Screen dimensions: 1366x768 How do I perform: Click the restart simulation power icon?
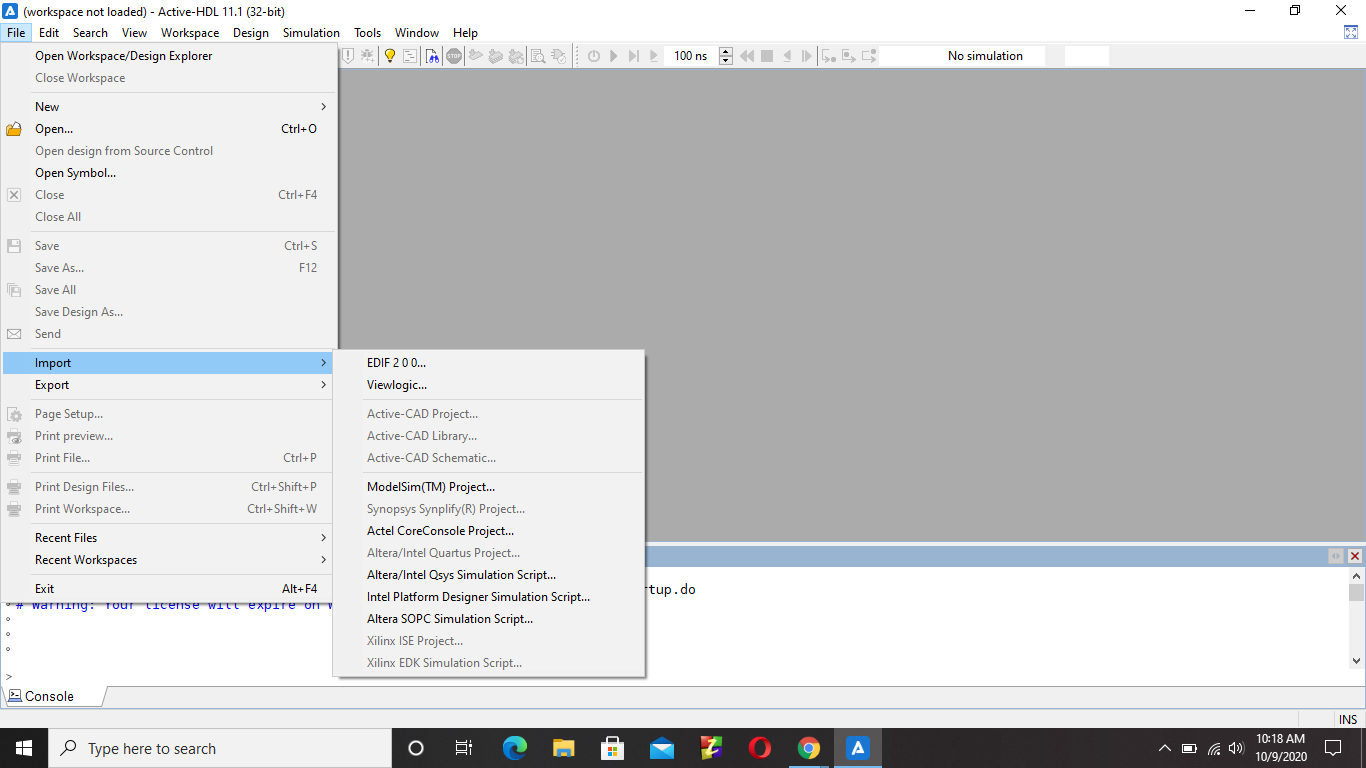pos(594,56)
